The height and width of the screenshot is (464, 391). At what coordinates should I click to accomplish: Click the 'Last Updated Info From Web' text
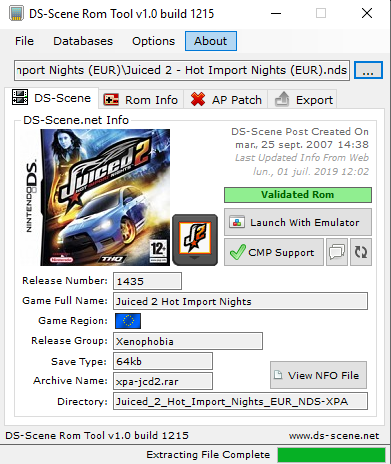[302, 158]
